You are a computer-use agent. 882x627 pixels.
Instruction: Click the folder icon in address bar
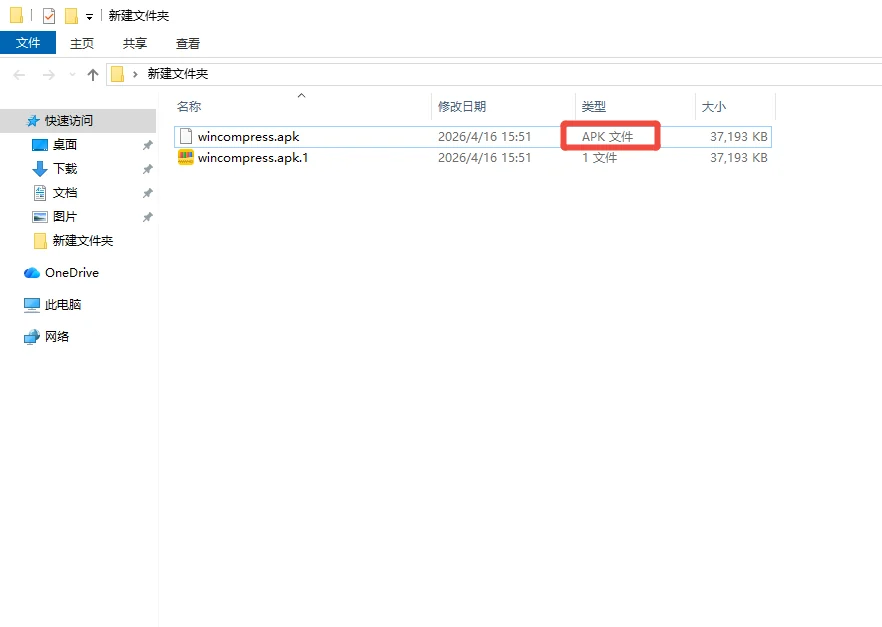point(117,74)
